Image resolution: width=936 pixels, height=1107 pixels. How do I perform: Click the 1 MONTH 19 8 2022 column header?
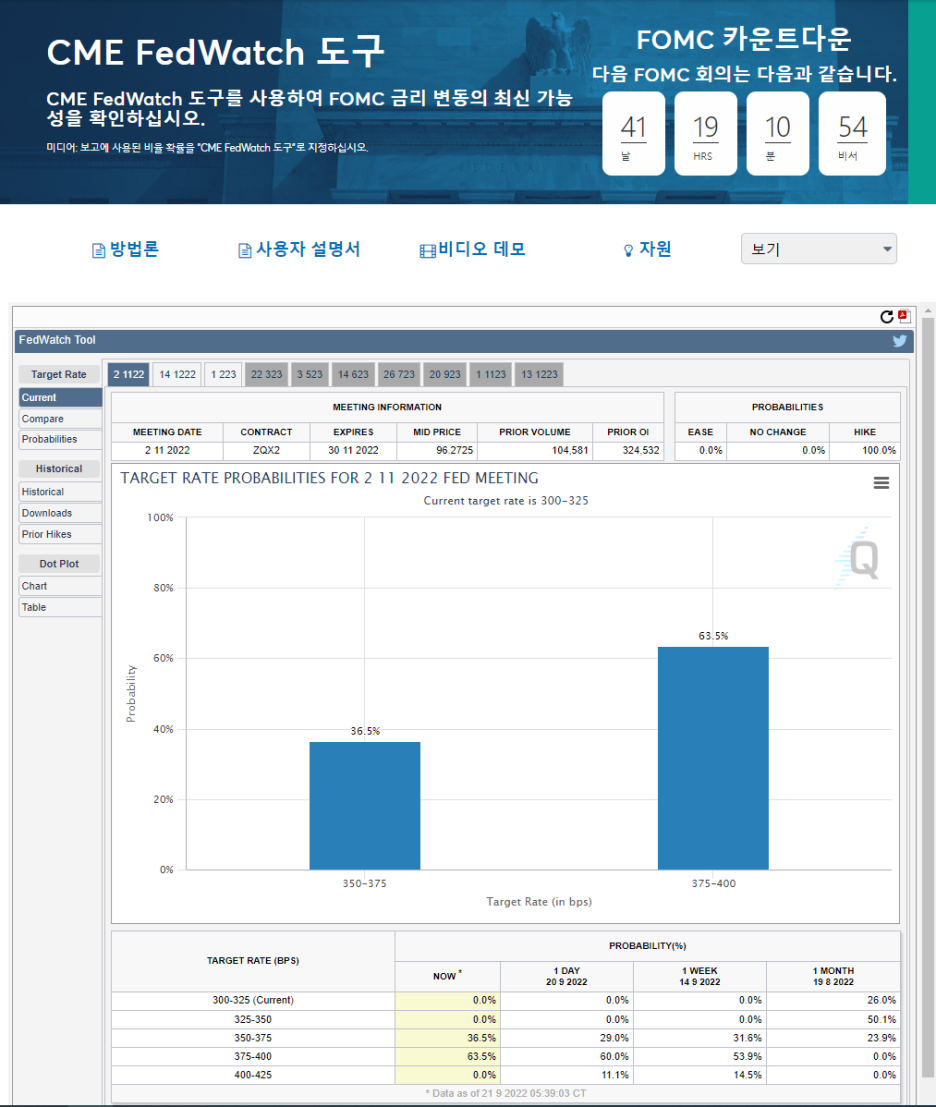[x=833, y=976]
